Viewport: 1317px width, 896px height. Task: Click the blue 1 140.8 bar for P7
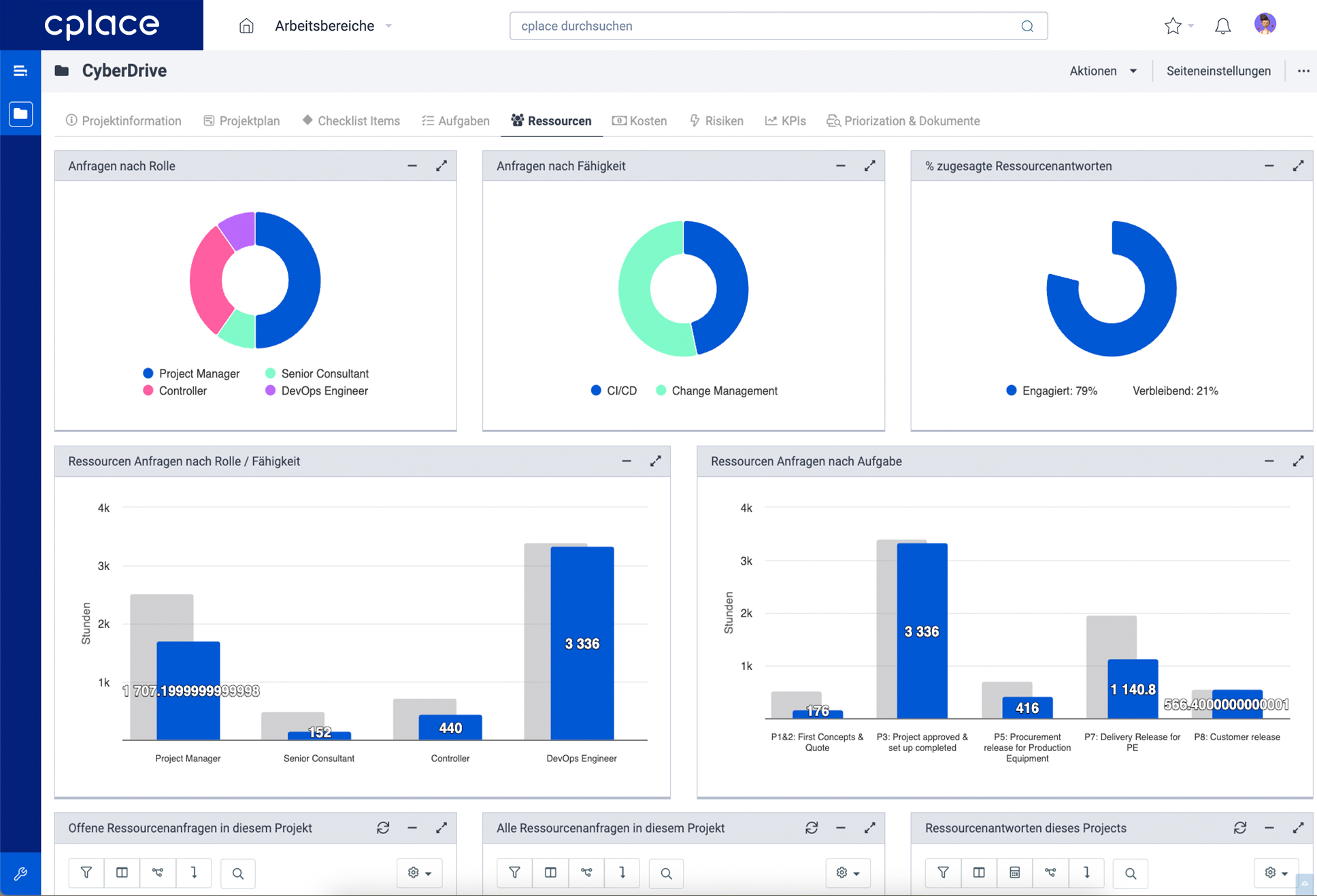coord(1133,688)
